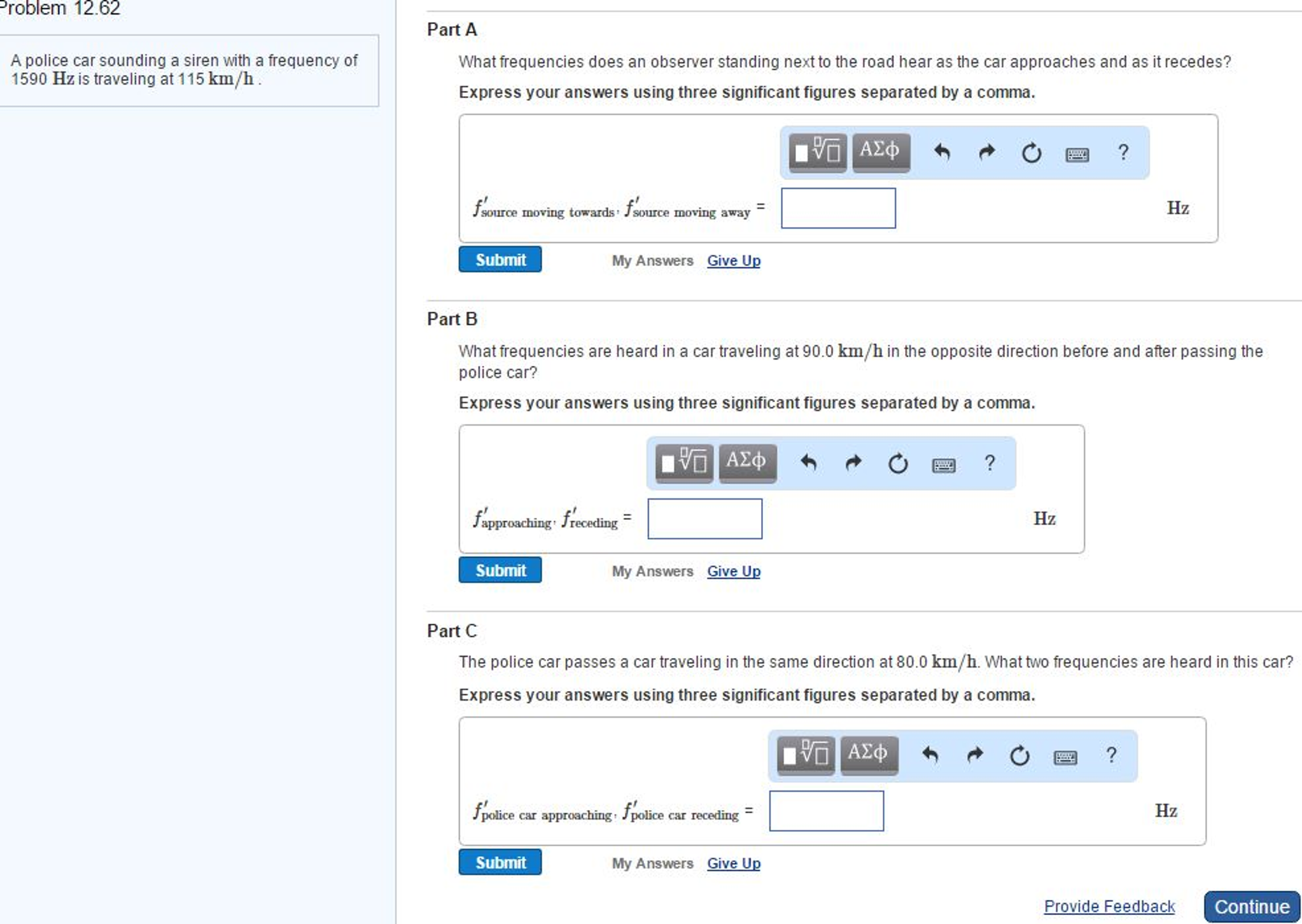Focus the Part C police car answer field
The image size is (1302, 924).
pos(825,811)
